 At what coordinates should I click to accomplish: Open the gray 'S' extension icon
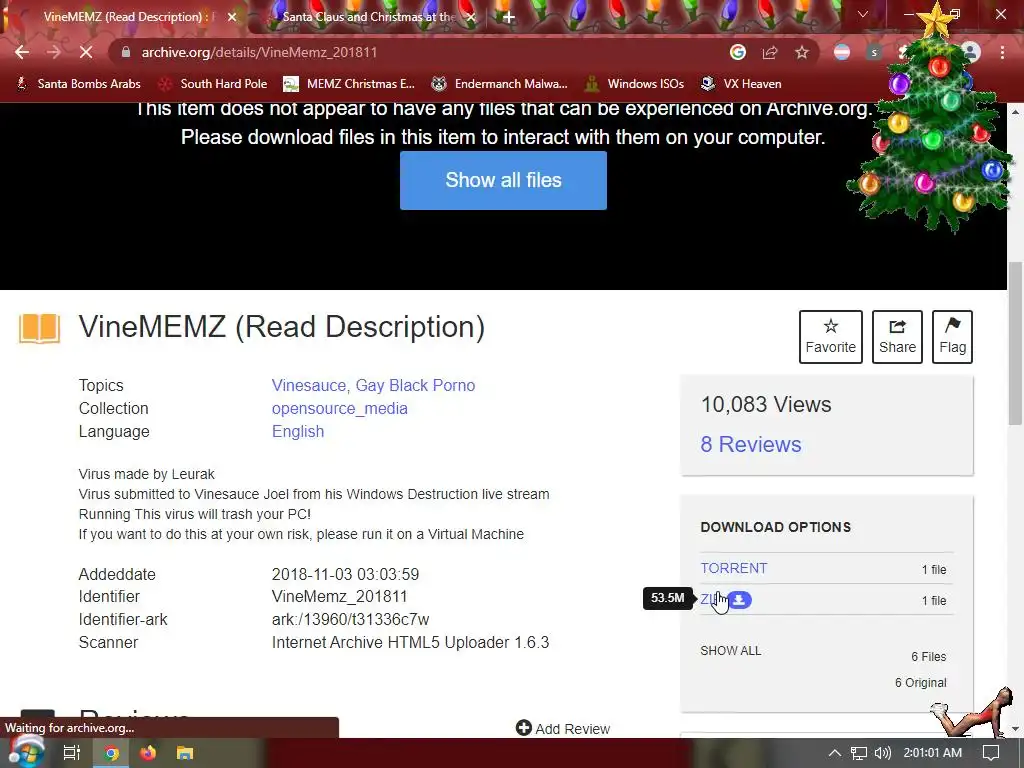(x=874, y=52)
